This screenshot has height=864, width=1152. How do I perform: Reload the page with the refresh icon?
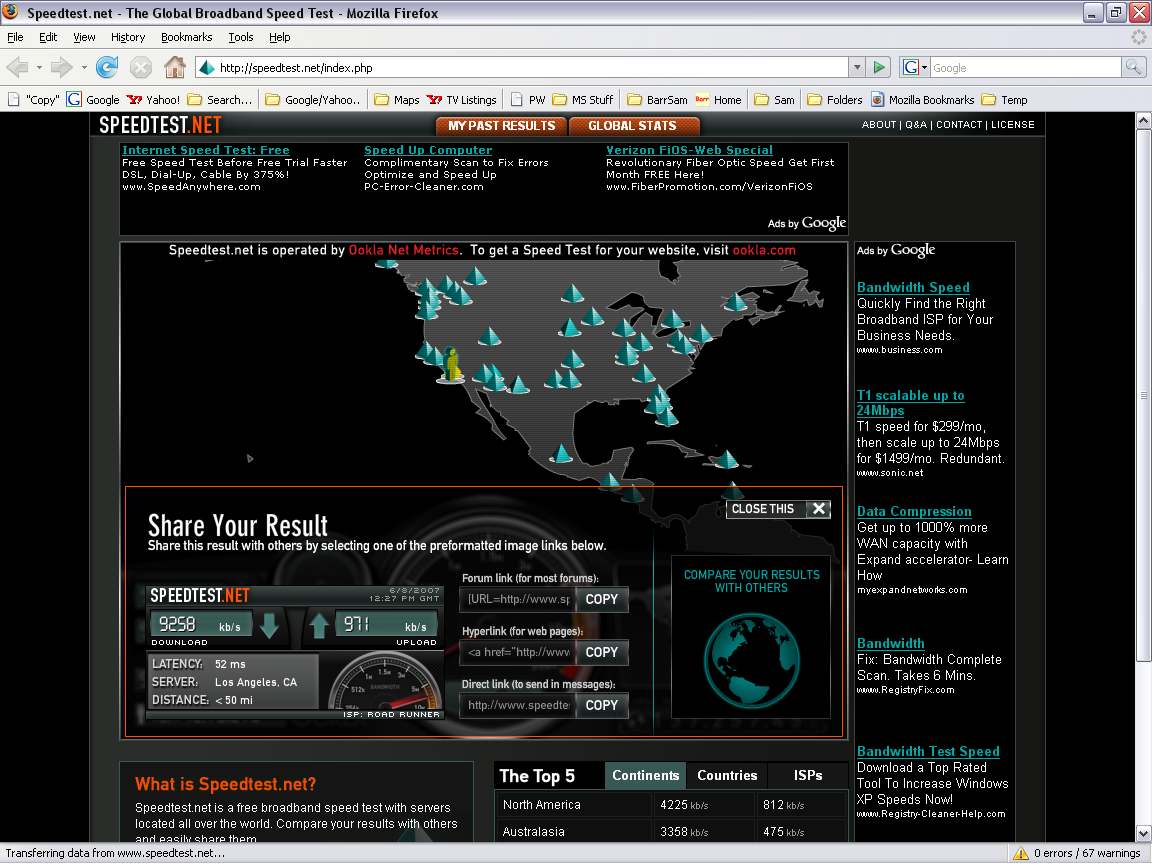coord(107,68)
